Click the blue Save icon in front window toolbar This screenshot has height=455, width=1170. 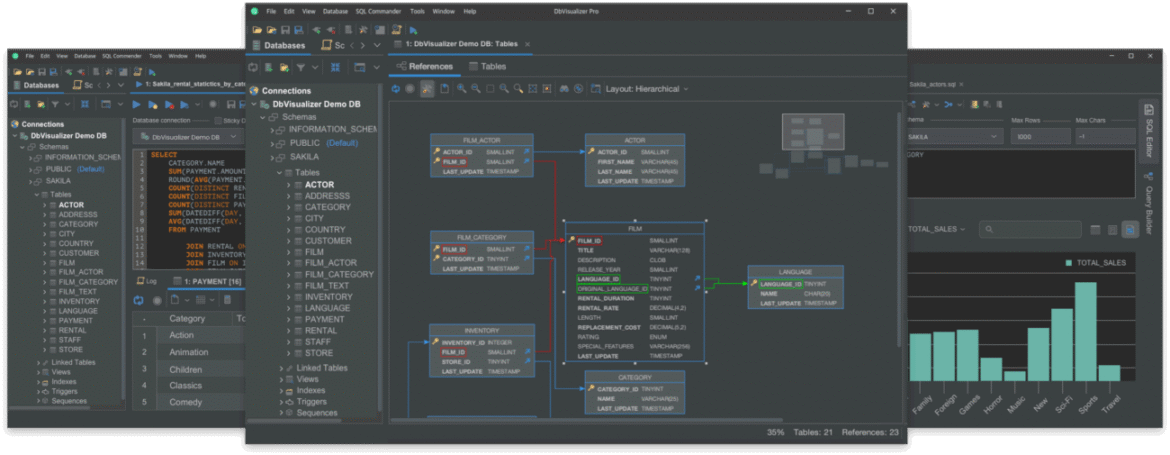point(298,30)
